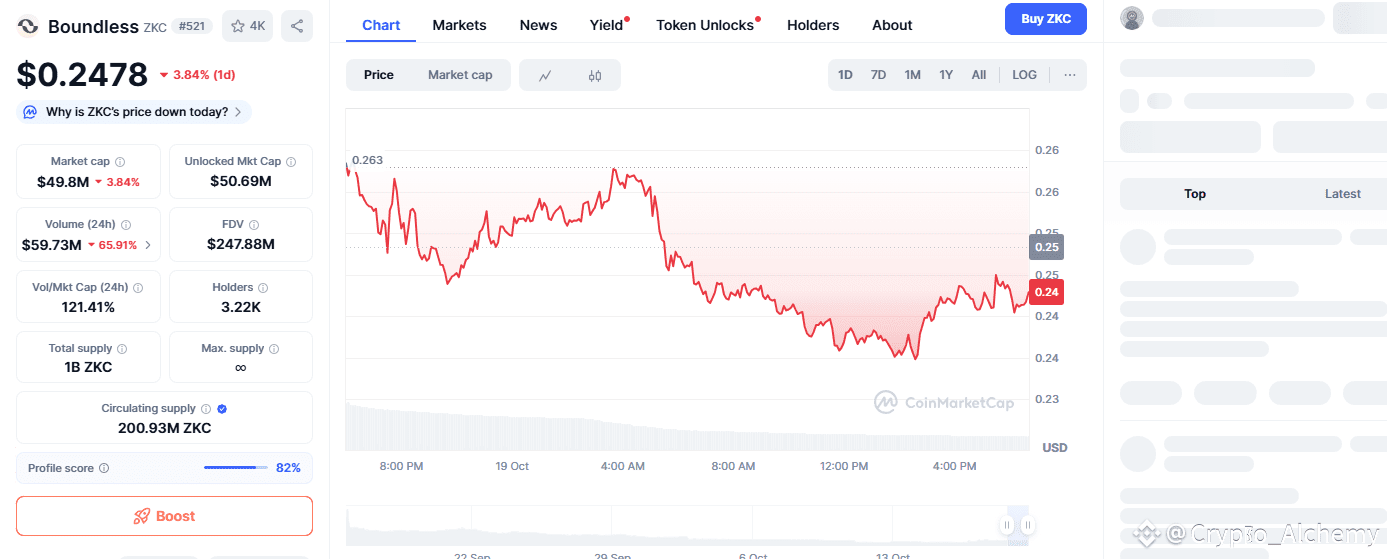The image size is (1387, 559).
Task: Toggle chart to Market cap view
Action: [x=460, y=75]
